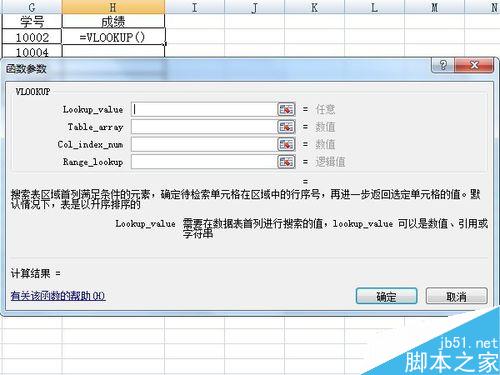Select the 成绩 header cell
500x375 pixels.
[x=113, y=21]
